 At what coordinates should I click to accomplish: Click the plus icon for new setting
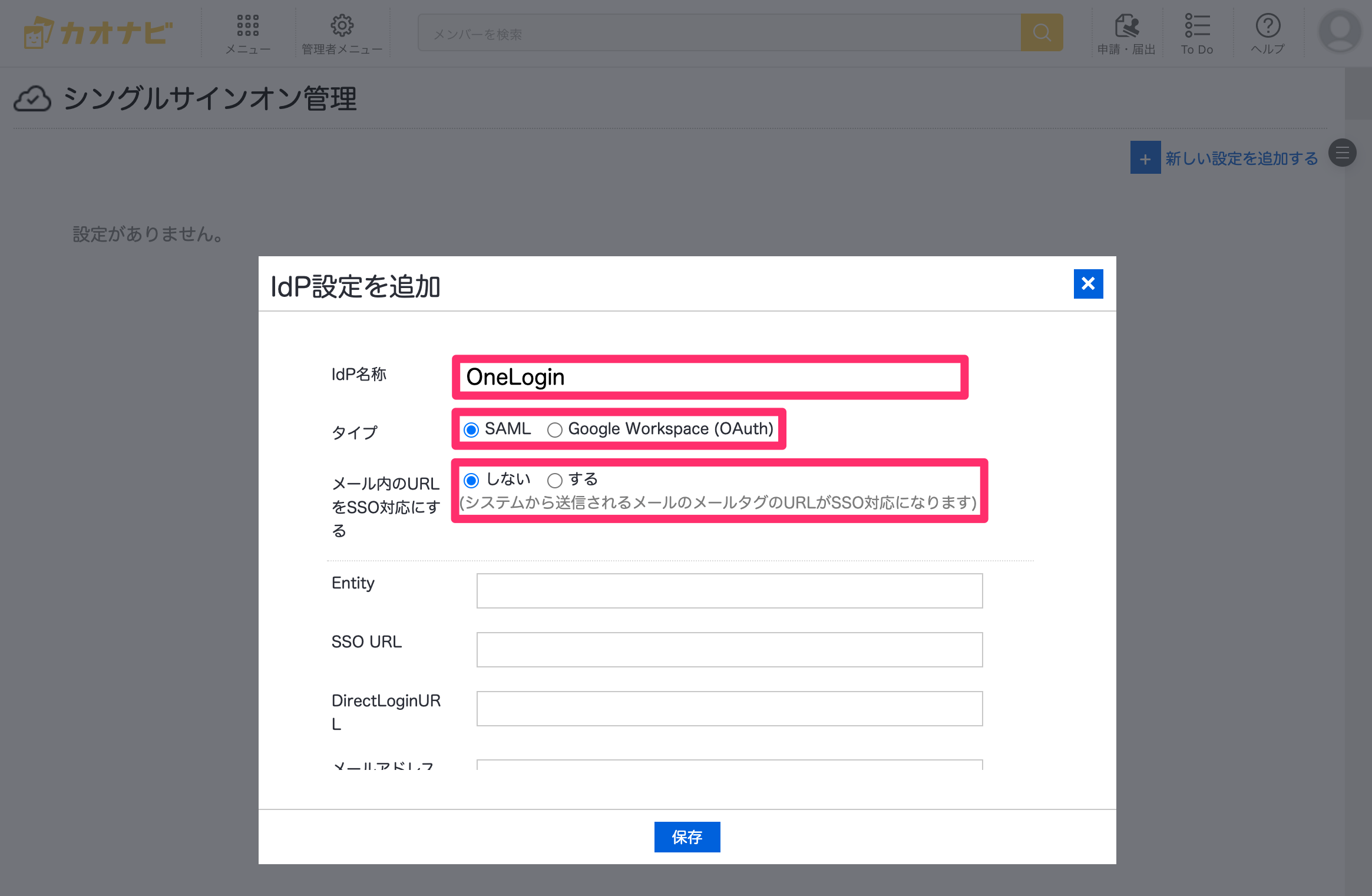1145,158
